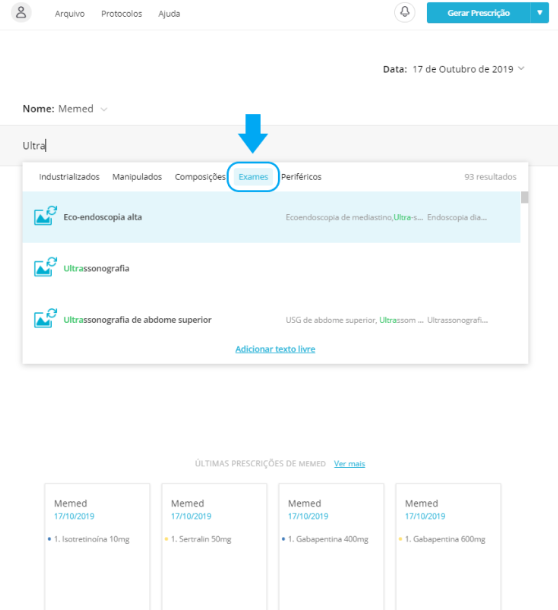Expand the date selector chevron
558x610 pixels.
(521, 68)
